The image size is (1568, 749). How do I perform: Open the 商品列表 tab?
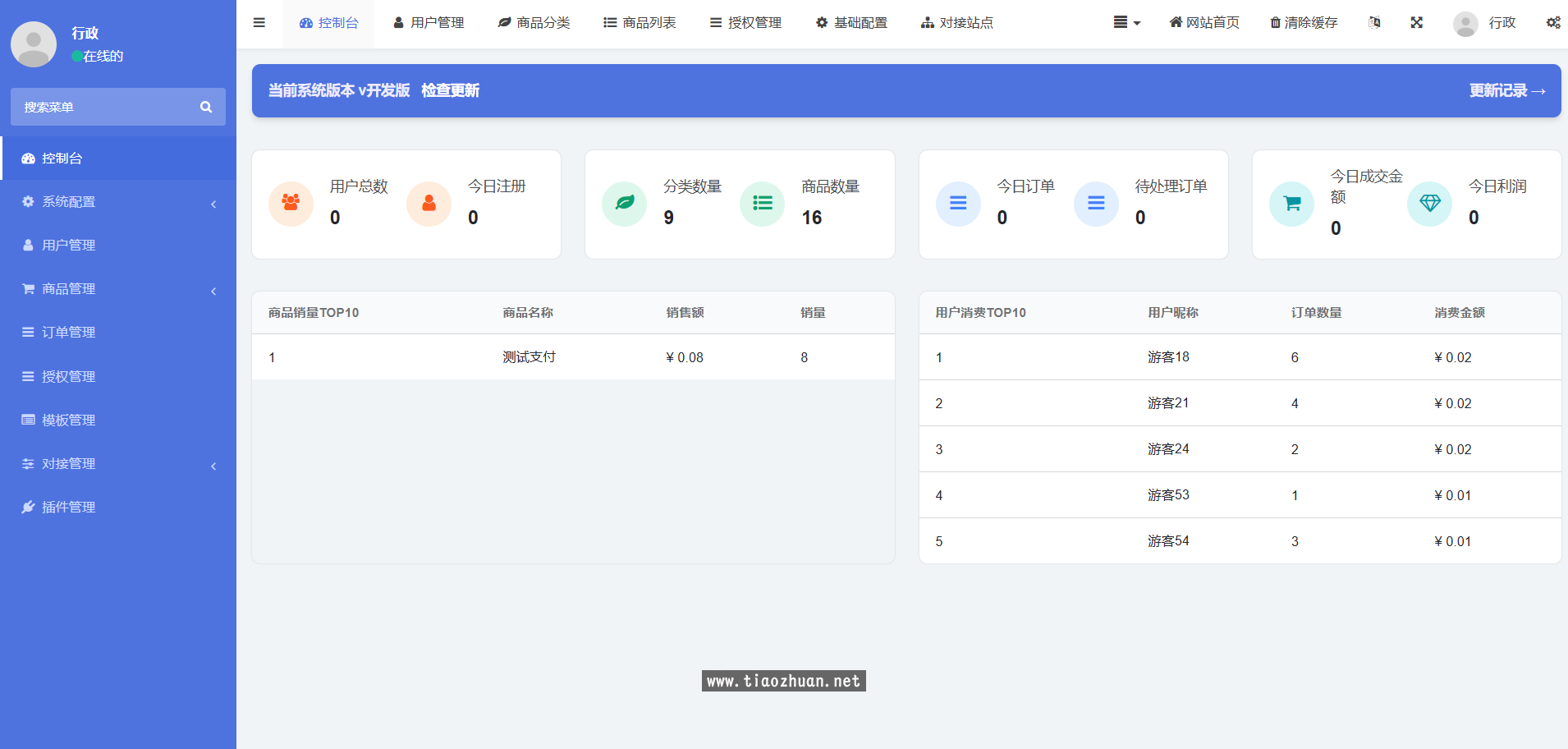tap(640, 22)
